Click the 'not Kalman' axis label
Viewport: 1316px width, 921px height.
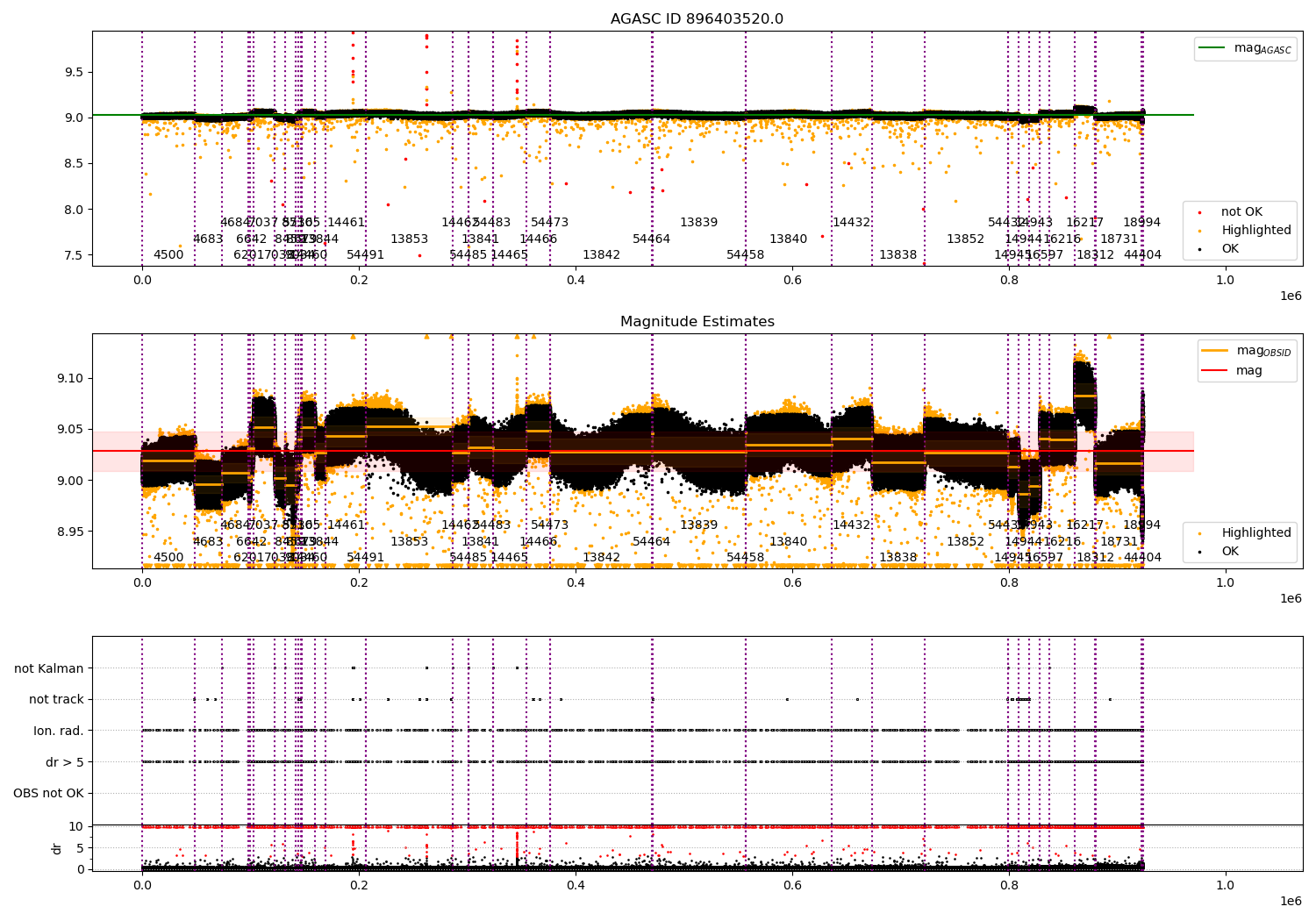pyautogui.click(x=49, y=668)
